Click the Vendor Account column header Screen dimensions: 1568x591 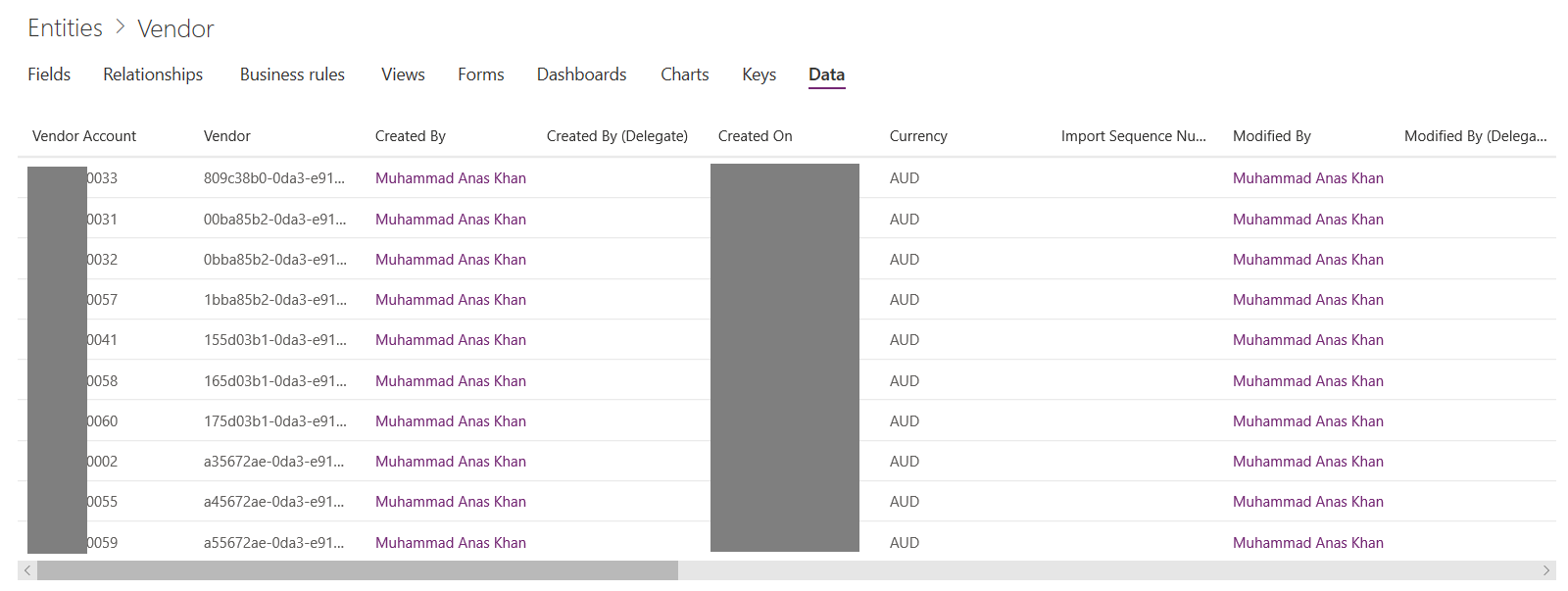pos(84,136)
